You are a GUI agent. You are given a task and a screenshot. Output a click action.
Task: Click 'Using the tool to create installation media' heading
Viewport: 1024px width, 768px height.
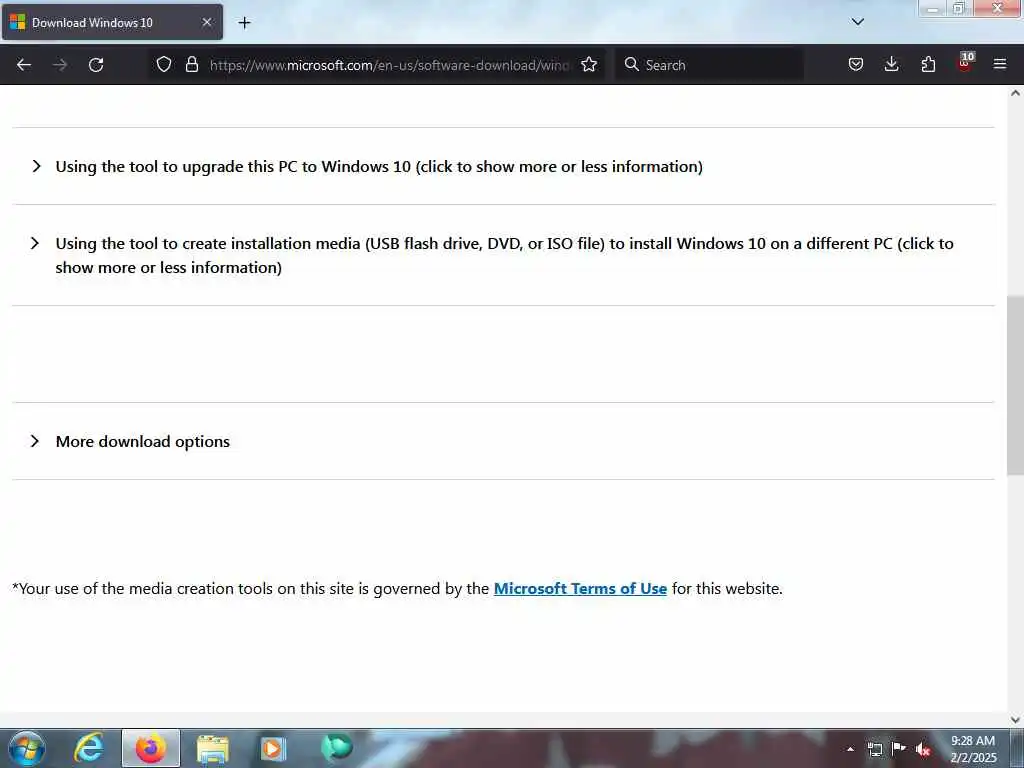tap(504, 255)
